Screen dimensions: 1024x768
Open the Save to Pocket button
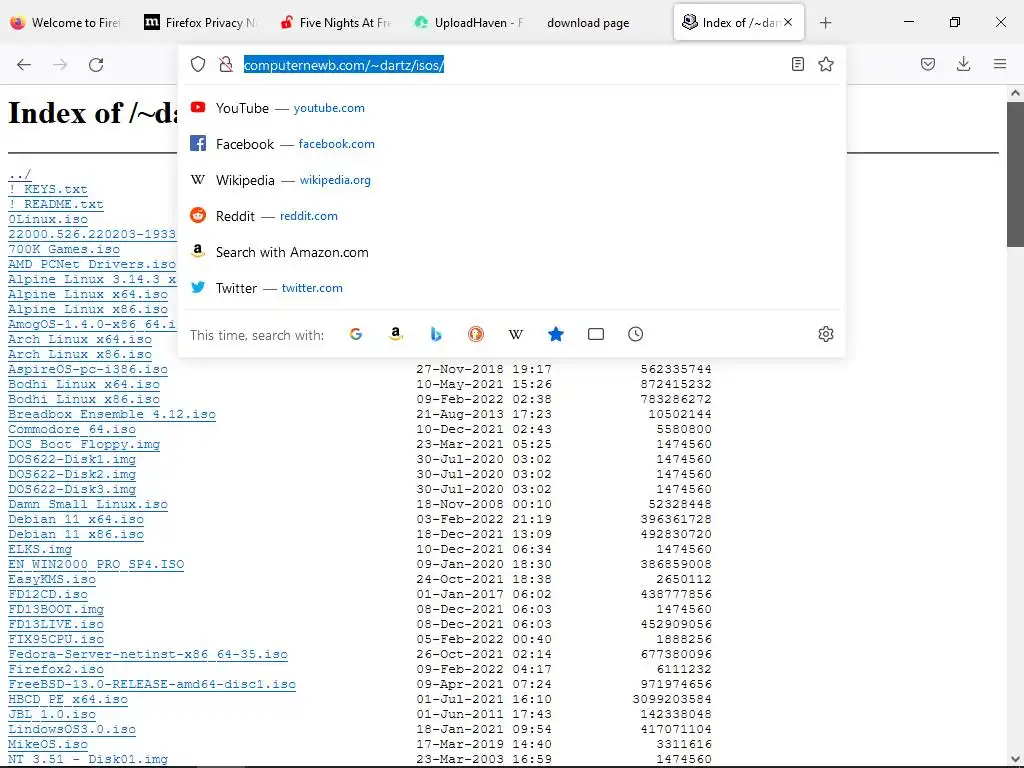pos(928,64)
